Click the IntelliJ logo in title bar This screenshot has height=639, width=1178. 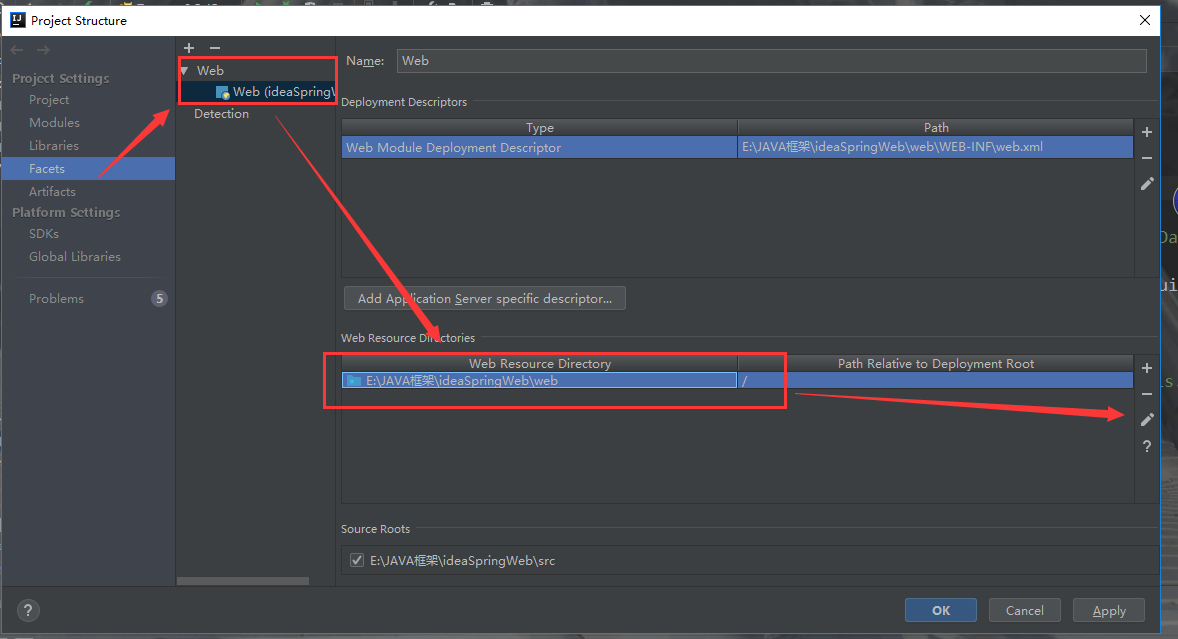pyautogui.click(x=17, y=20)
